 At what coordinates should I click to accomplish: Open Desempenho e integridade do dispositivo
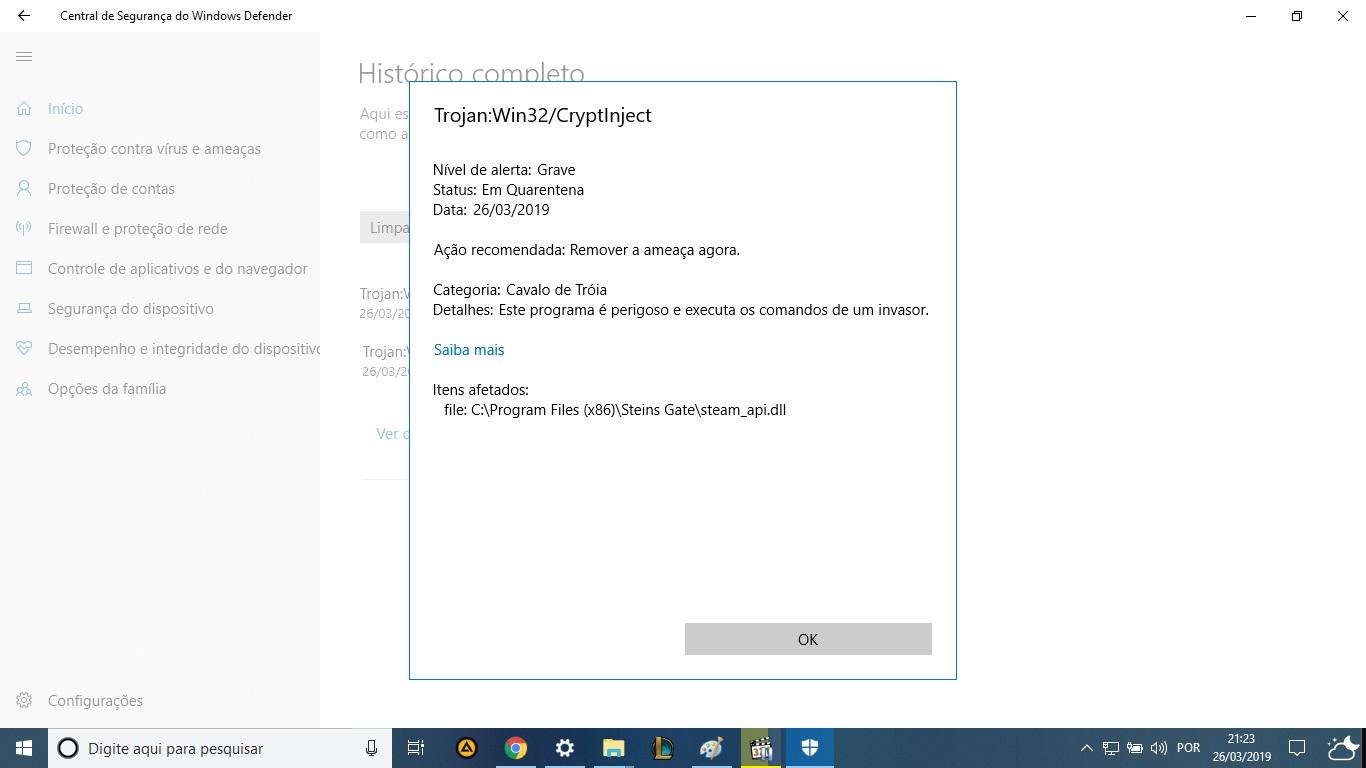point(184,348)
